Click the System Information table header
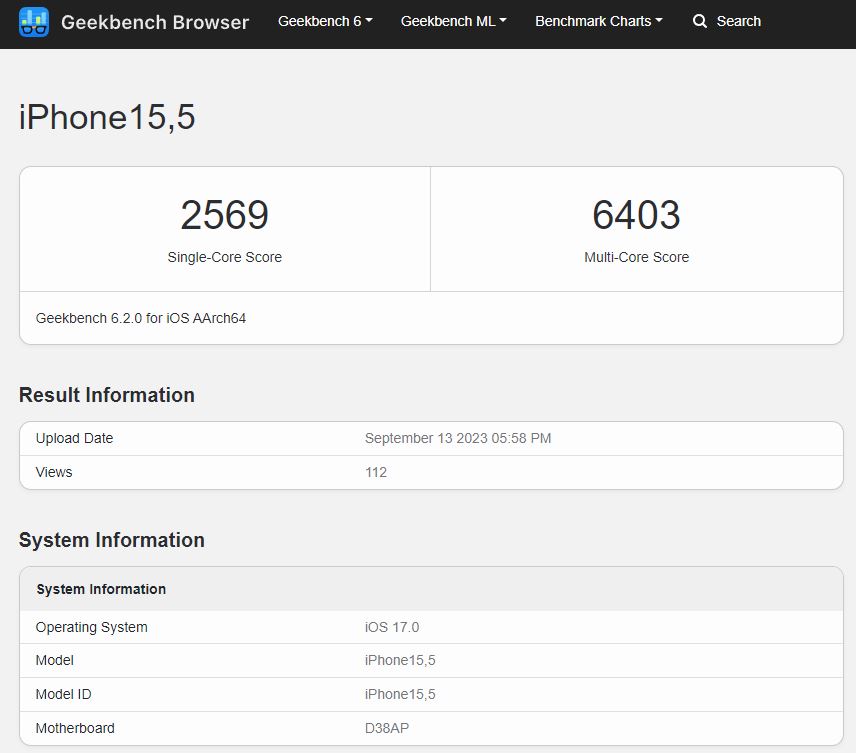This screenshot has height=753, width=856. click(x=101, y=589)
